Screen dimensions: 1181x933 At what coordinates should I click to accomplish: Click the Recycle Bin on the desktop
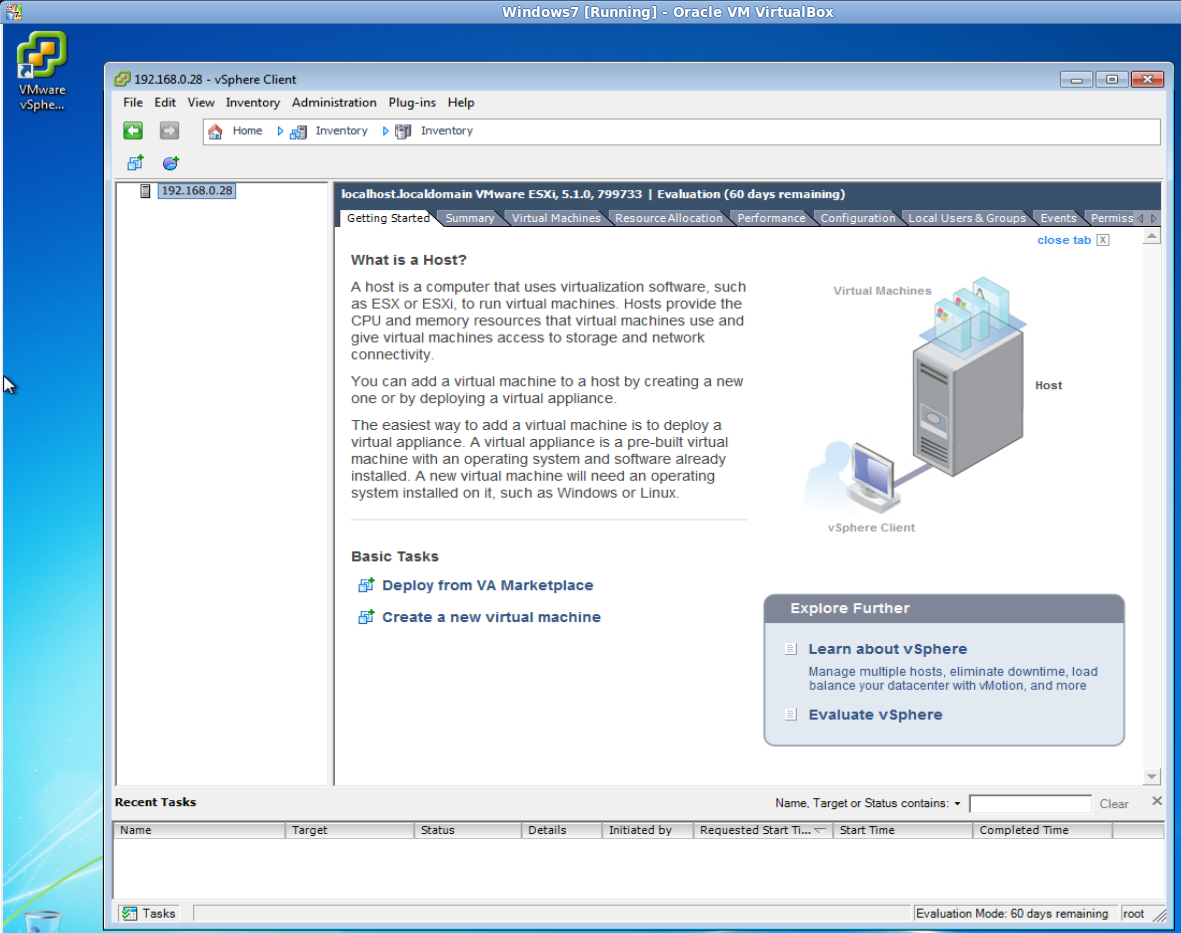pyautogui.click(x=42, y=920)
